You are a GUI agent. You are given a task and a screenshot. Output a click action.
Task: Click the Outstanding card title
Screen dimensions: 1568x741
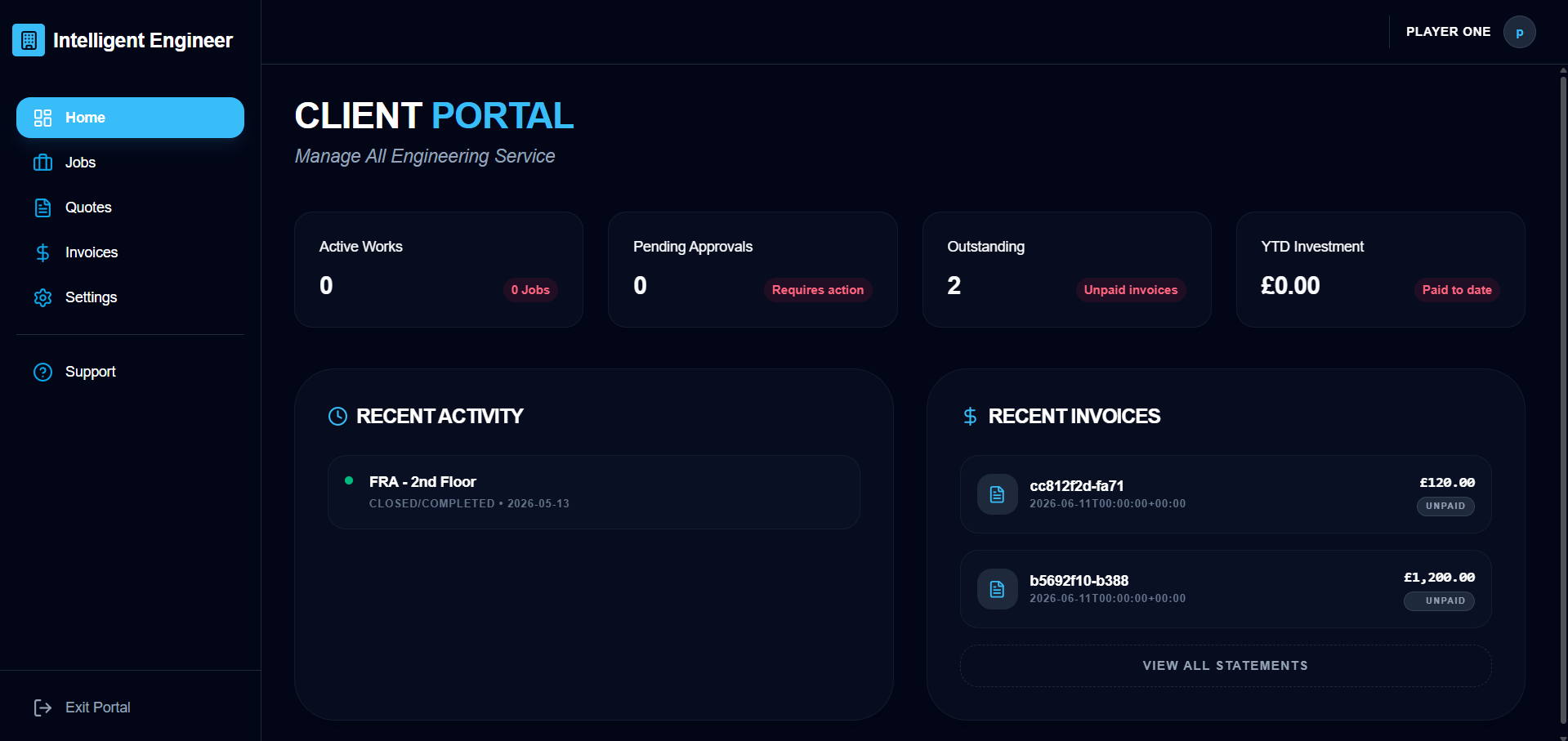[986, 247]
